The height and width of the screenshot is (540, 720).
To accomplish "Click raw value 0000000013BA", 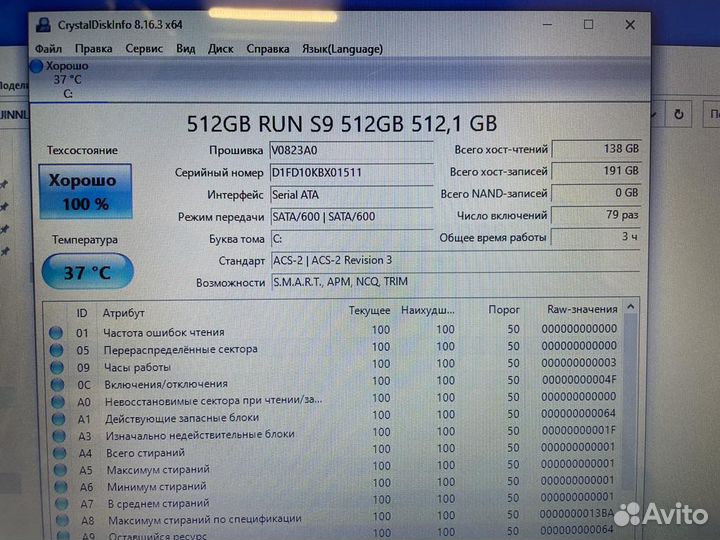I will (577, 513).
